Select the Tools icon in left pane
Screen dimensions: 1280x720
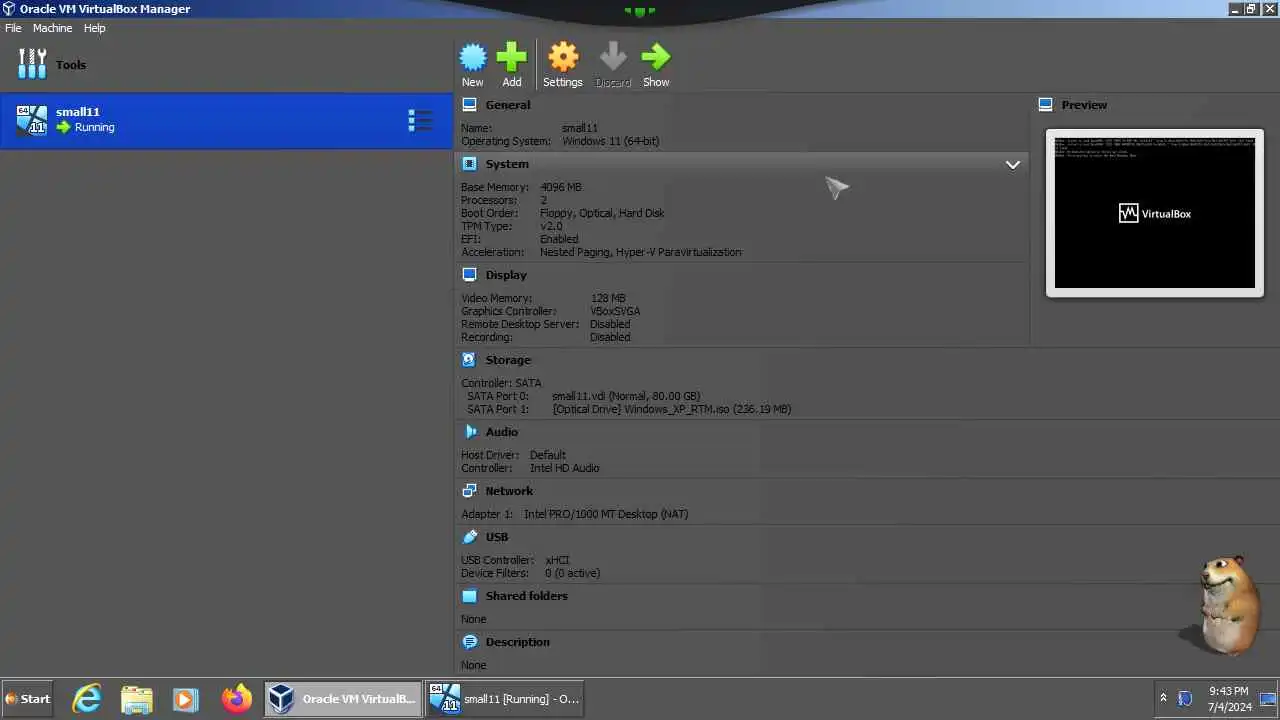(32, 64)
